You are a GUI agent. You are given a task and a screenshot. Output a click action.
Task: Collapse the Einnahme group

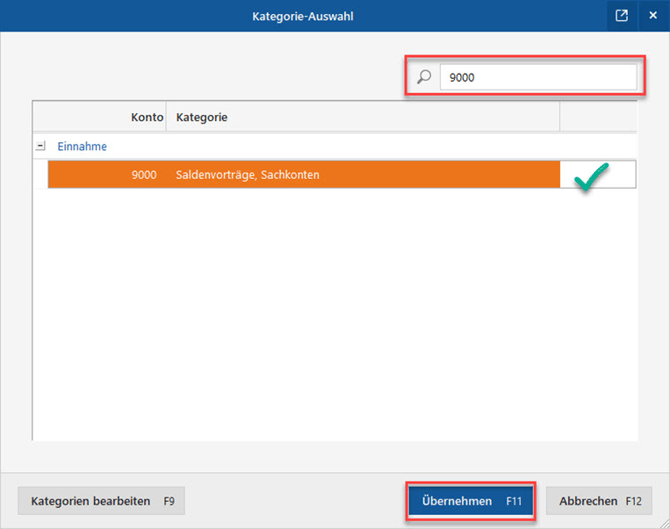click(41, 146)
